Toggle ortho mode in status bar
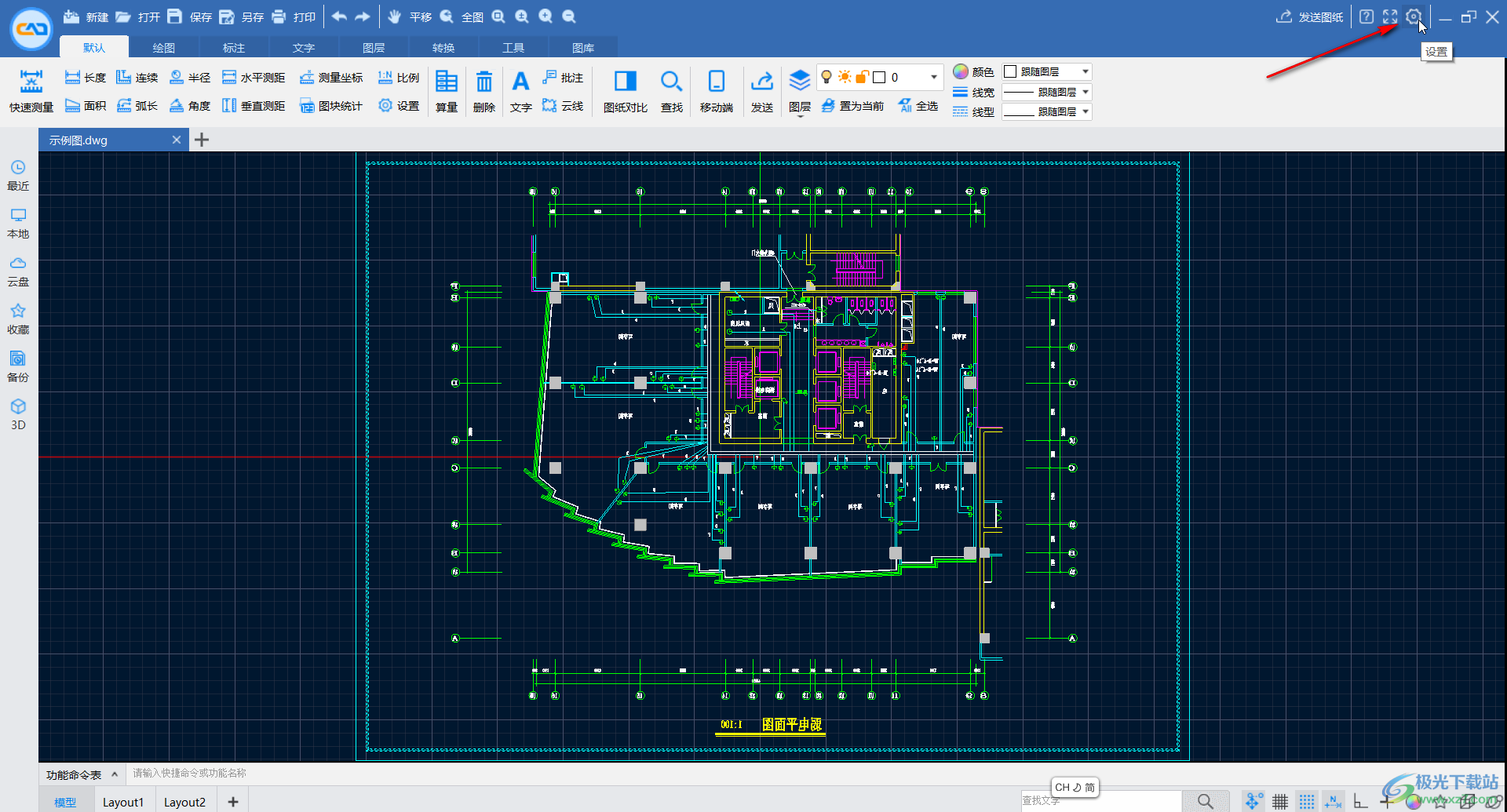Image resolution: width=1507 pixels, height=812 pixels. click(1360, 802)
